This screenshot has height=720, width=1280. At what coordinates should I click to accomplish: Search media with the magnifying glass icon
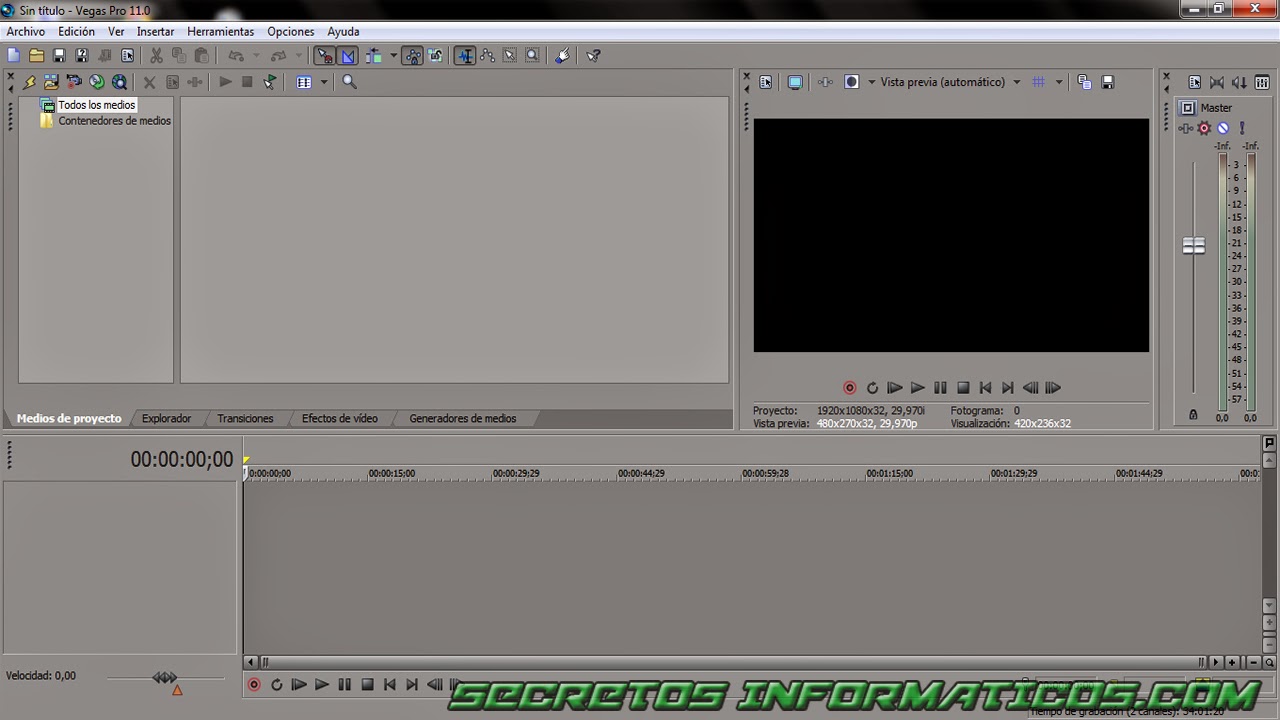[x=349, y=82]
